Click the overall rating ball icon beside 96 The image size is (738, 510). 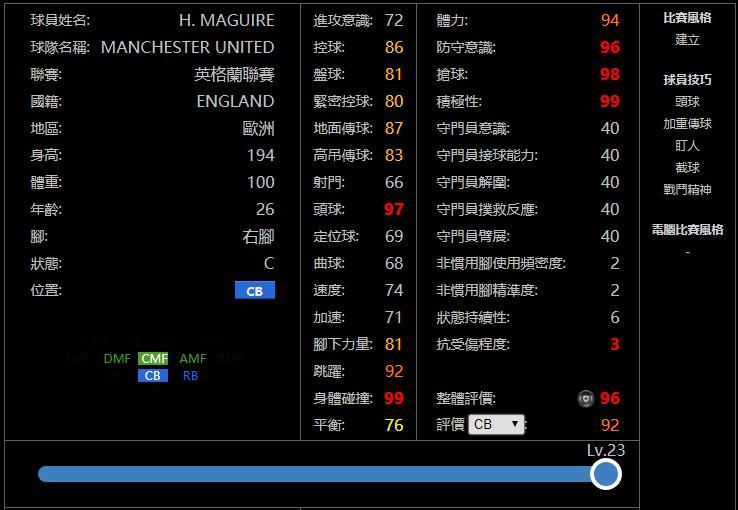click(x=586, y=398)
